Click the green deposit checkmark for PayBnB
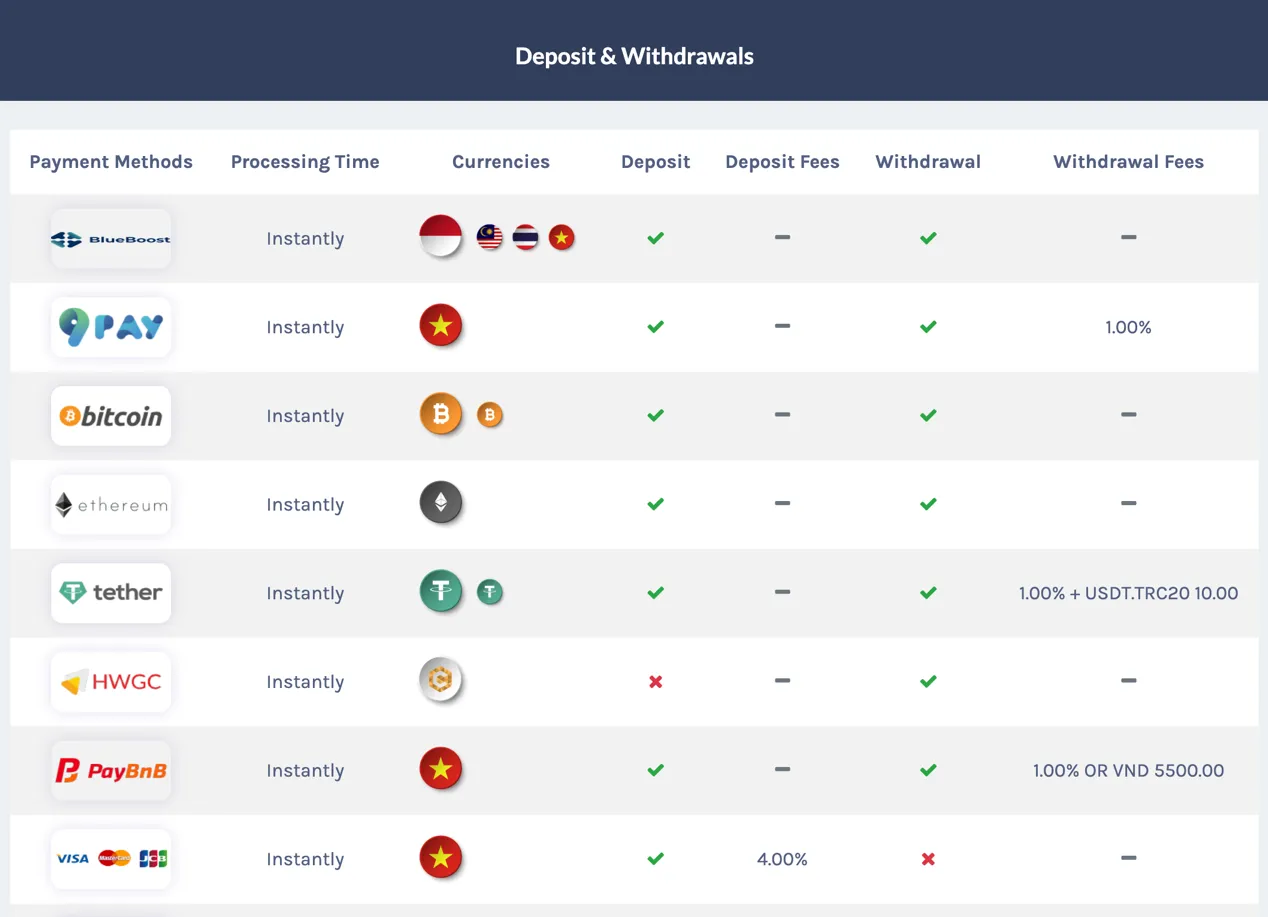Image resolution: width=1268 pixels, height=917 pixels. pyautogui.click(x=656, y=770)
